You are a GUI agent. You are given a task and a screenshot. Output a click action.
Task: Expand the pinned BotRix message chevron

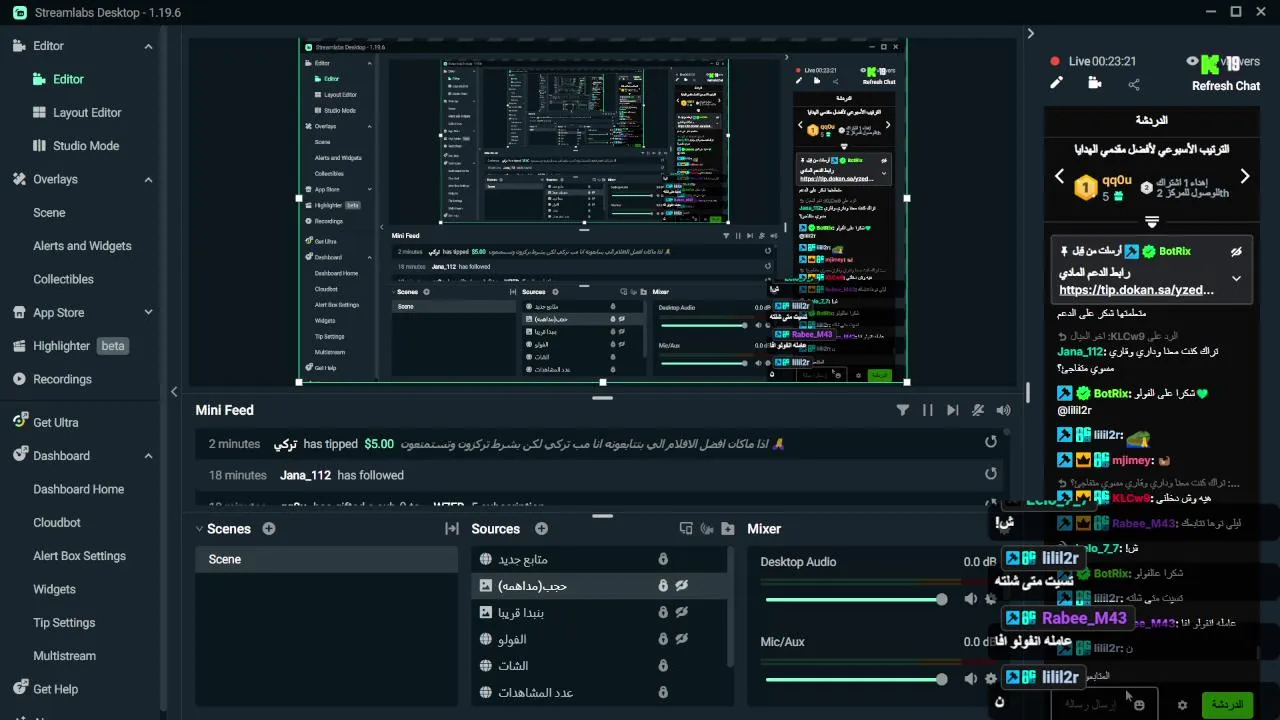click(1236, 279)
